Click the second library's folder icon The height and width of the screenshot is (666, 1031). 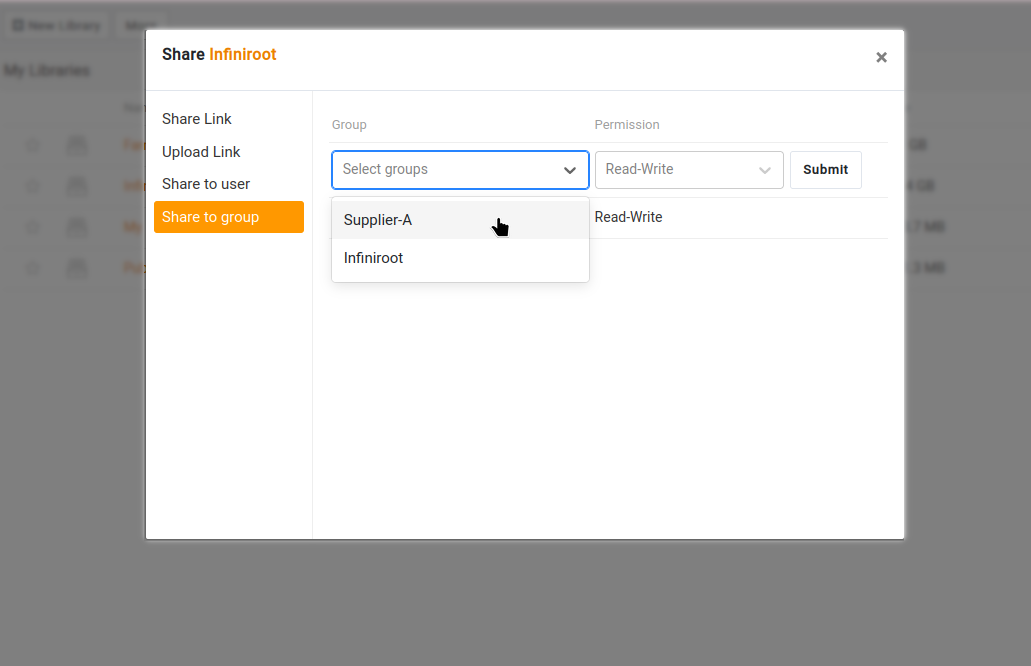(x=77, y=186)
